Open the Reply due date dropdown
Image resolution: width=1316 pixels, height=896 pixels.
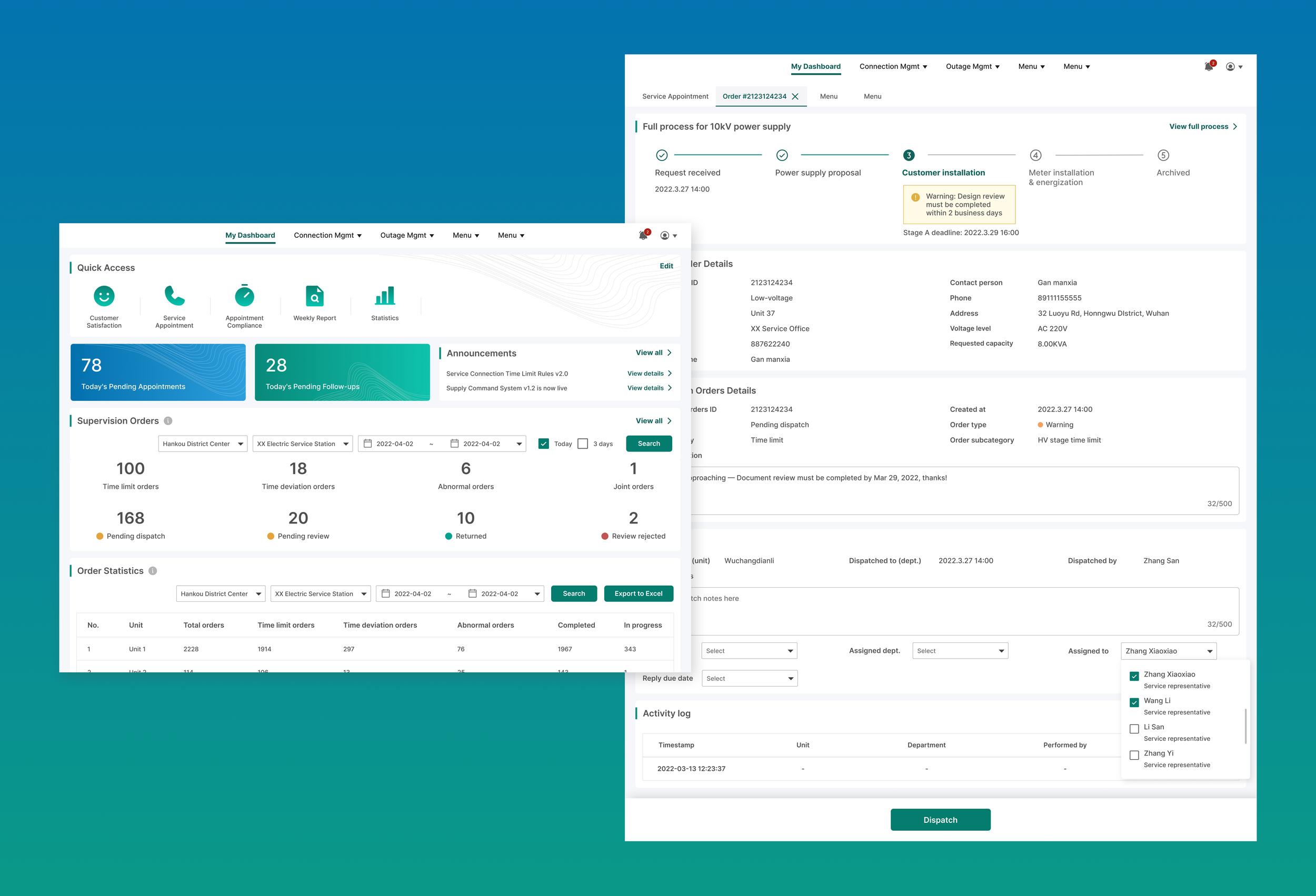749,679
